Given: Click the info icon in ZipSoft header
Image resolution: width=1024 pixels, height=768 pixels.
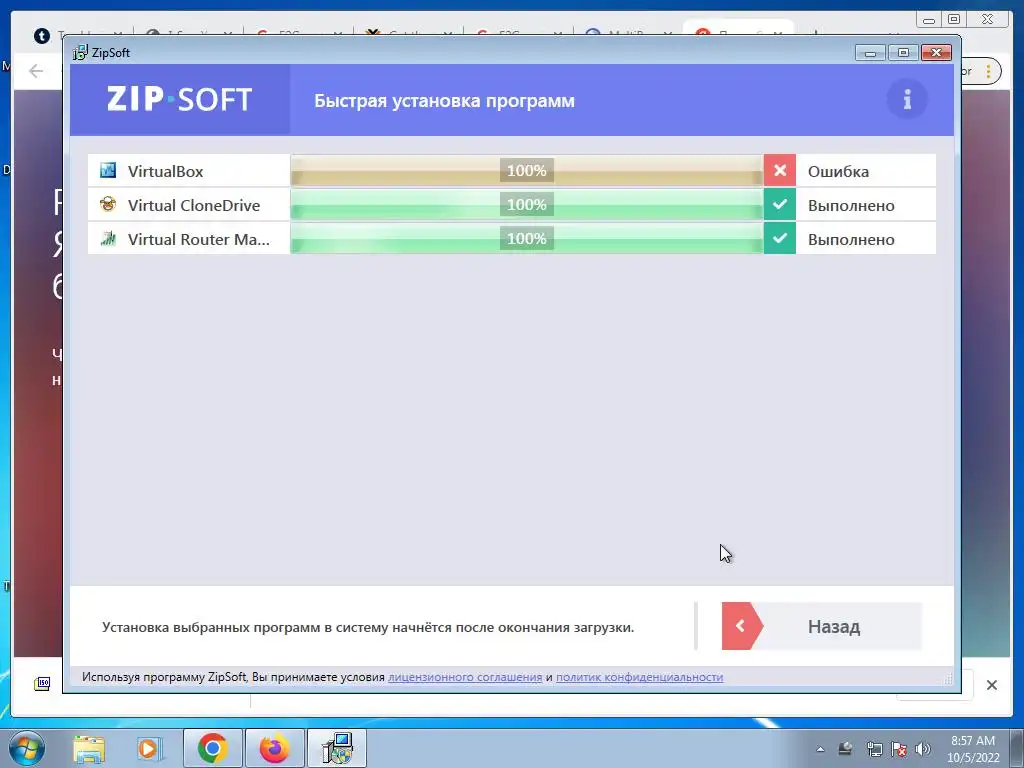Looking at the screenshot, I should click(906, 100).
